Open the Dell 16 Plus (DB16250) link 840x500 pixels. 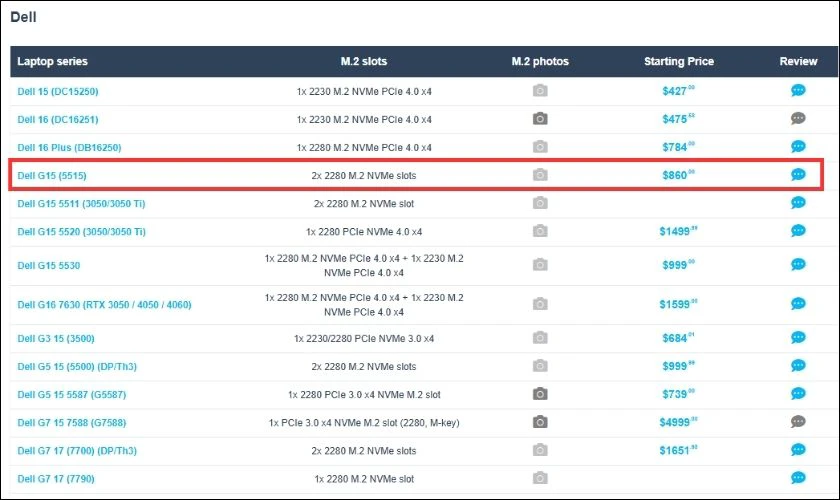69,147
